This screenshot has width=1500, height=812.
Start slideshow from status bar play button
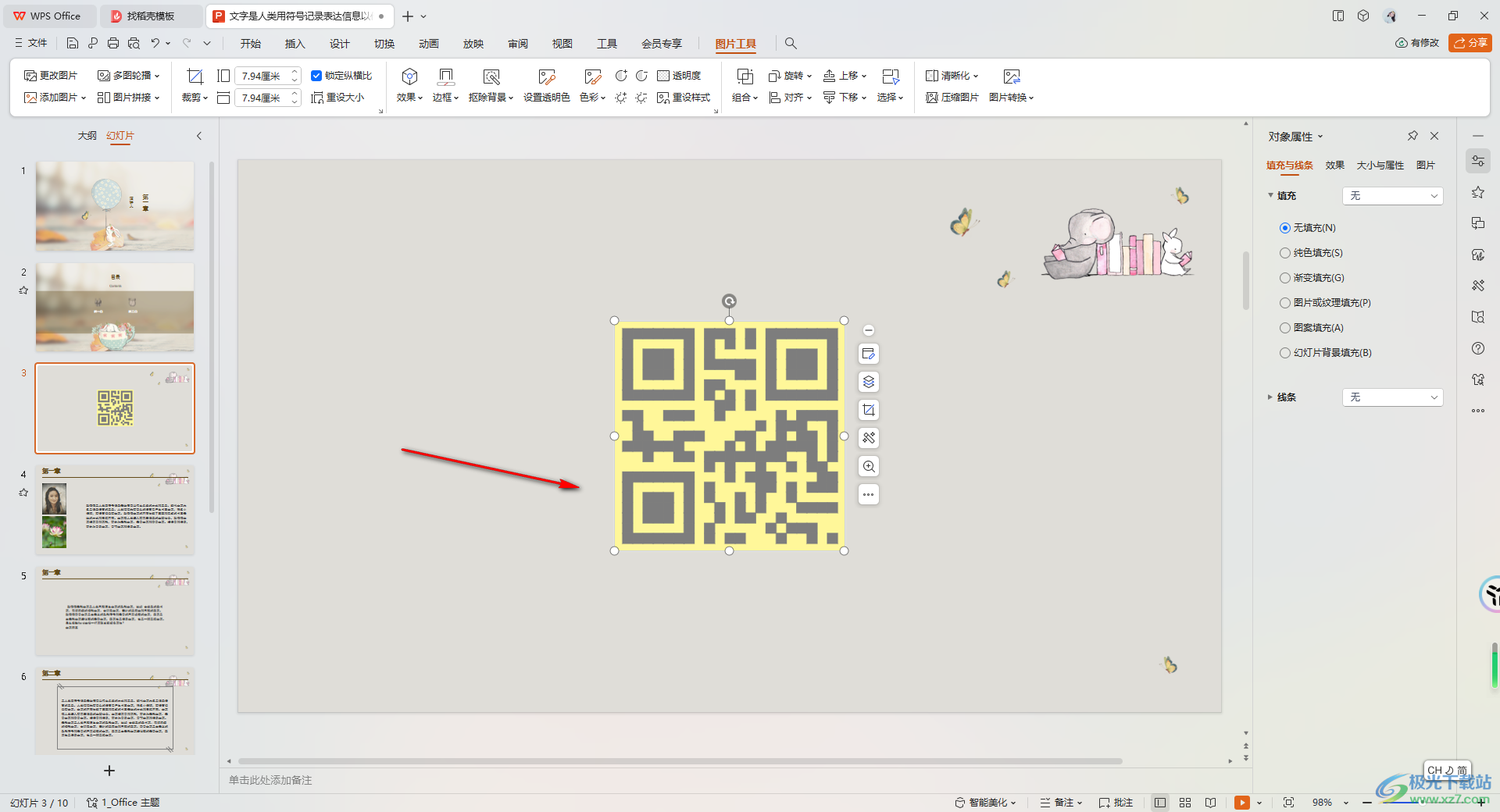coord(1242,803)
